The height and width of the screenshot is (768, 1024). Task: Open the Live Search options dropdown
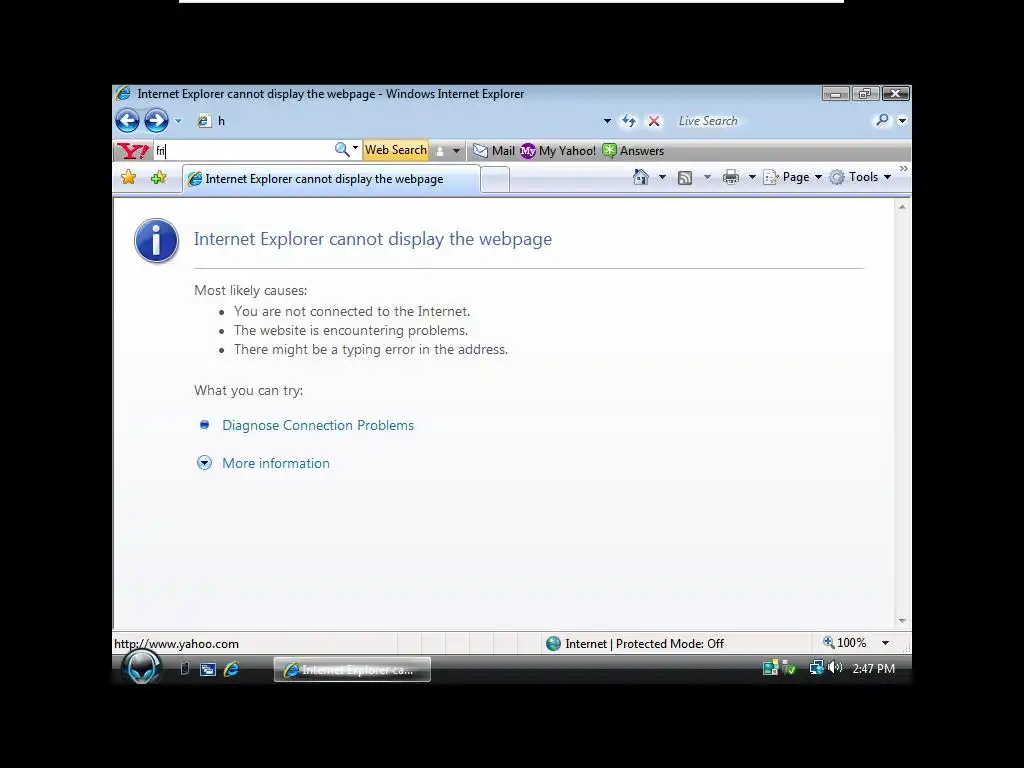pos(902,121)
